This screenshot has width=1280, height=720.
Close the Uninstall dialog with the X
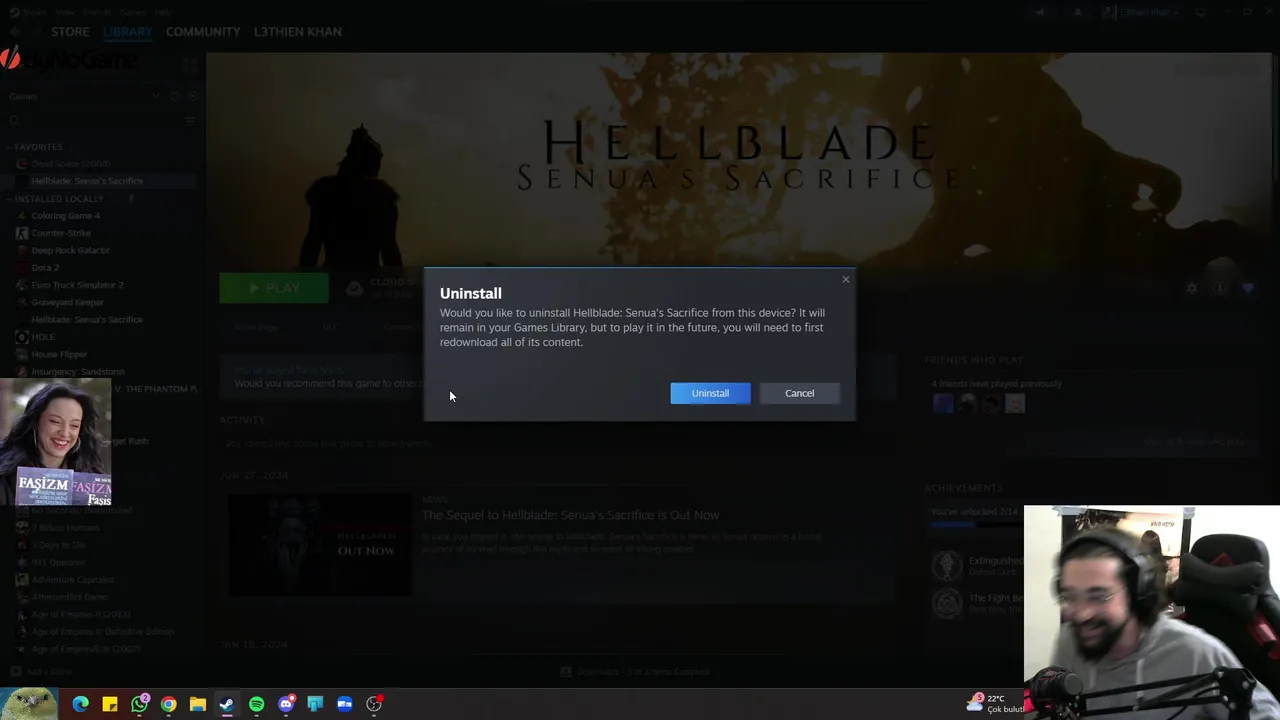(846, 279)
